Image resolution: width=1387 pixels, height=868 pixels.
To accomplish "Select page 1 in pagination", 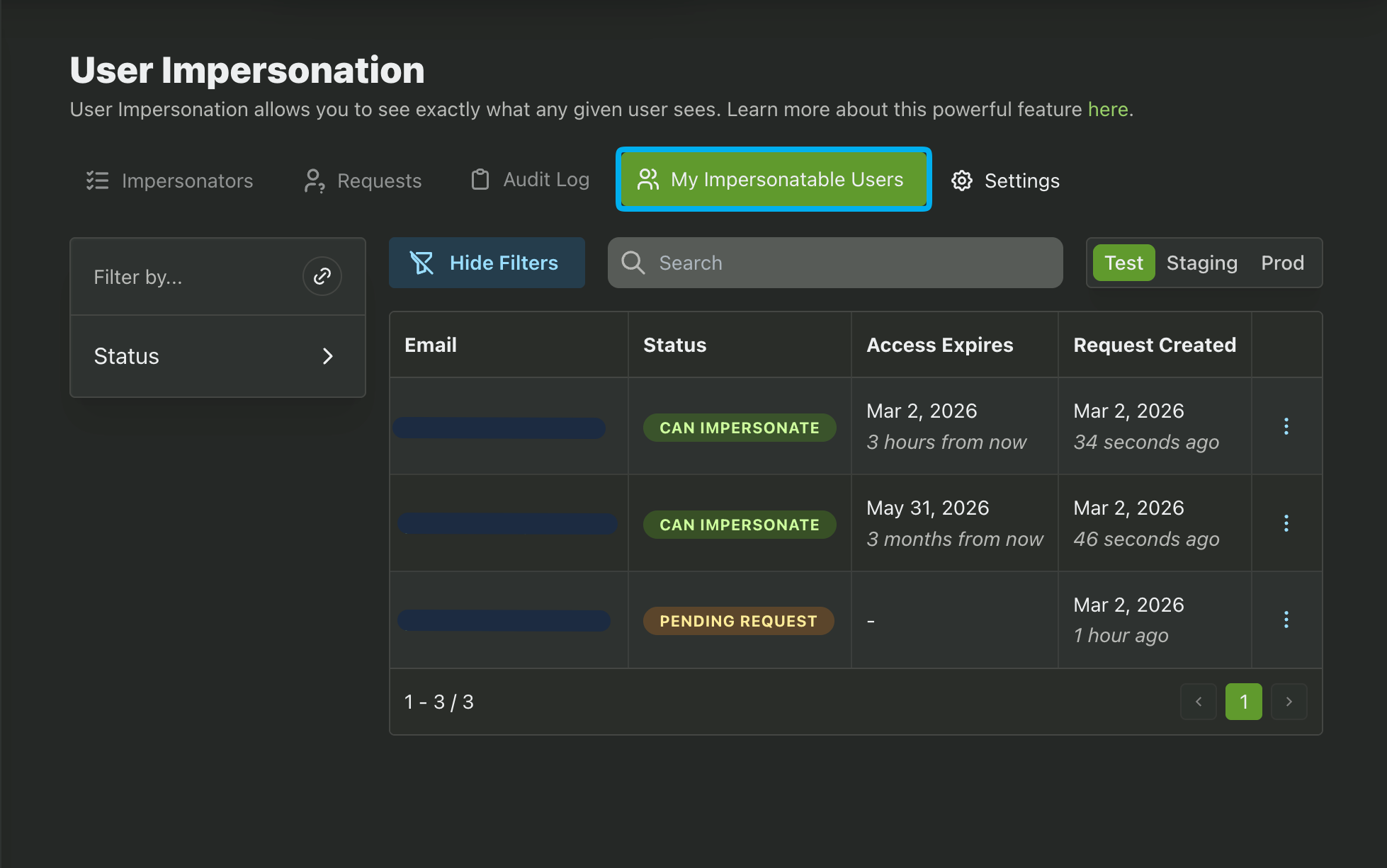I will click(x=1243, y=702).
